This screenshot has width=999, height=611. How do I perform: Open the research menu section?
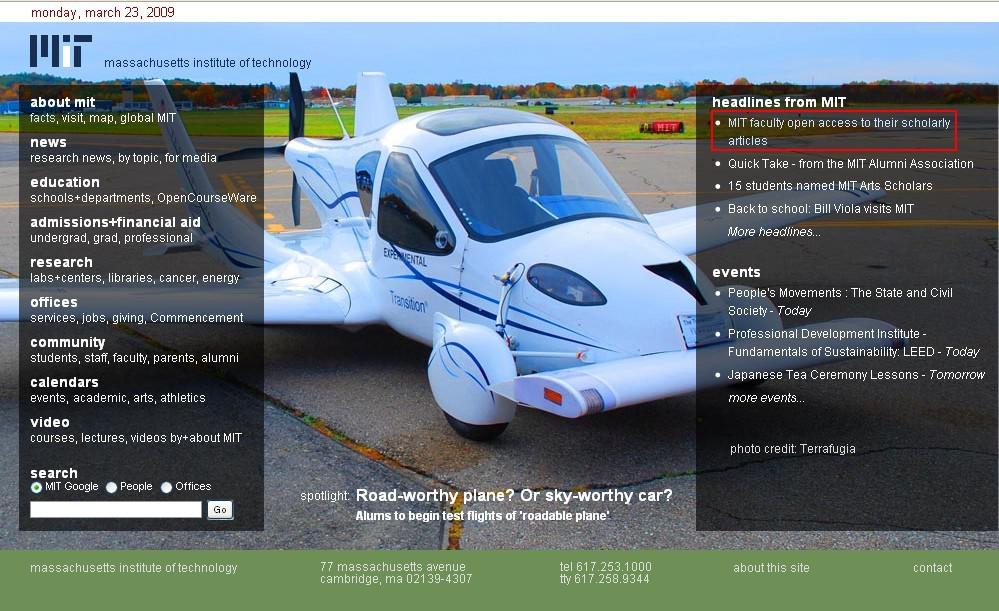61,262
